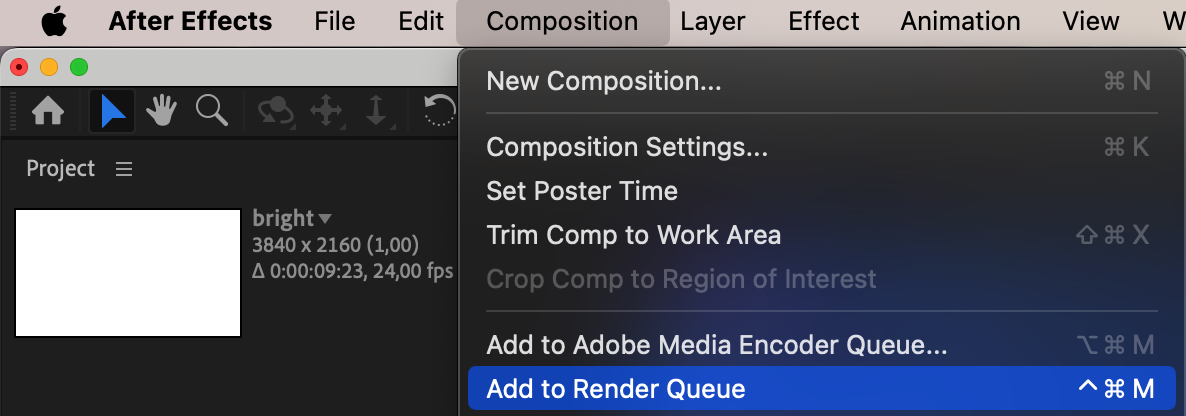The width and height of the screenshot is (1186, 416).
Task: Click the Home icon in the toolbar
Action: (48, 112)
